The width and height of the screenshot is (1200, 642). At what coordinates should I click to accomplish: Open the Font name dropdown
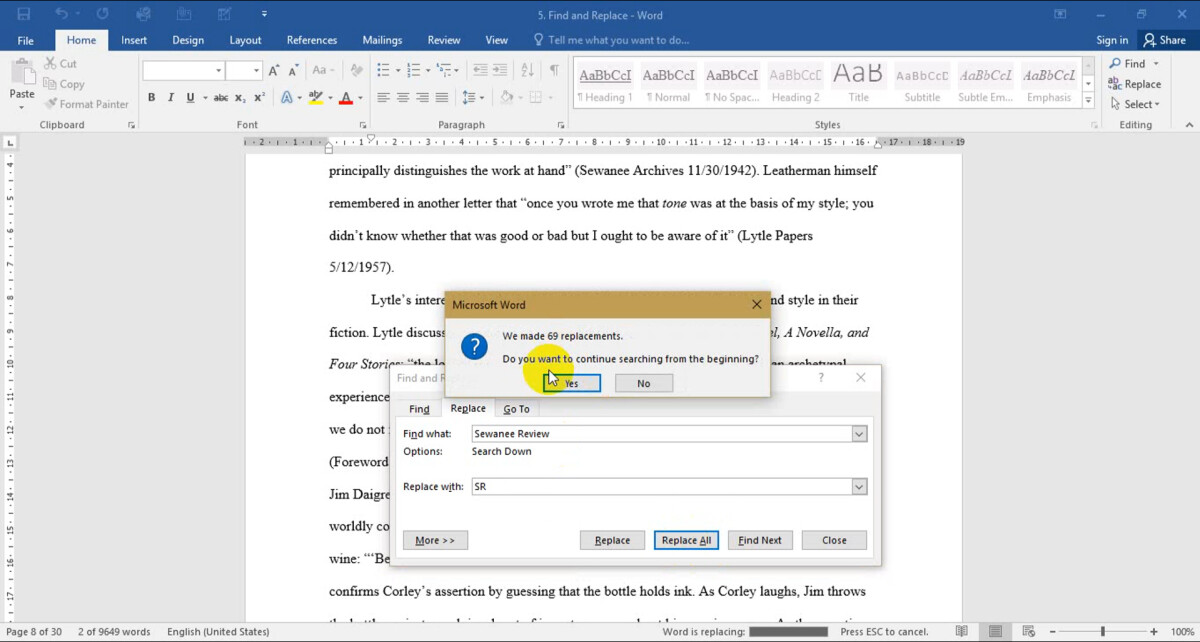click(218, 71)
